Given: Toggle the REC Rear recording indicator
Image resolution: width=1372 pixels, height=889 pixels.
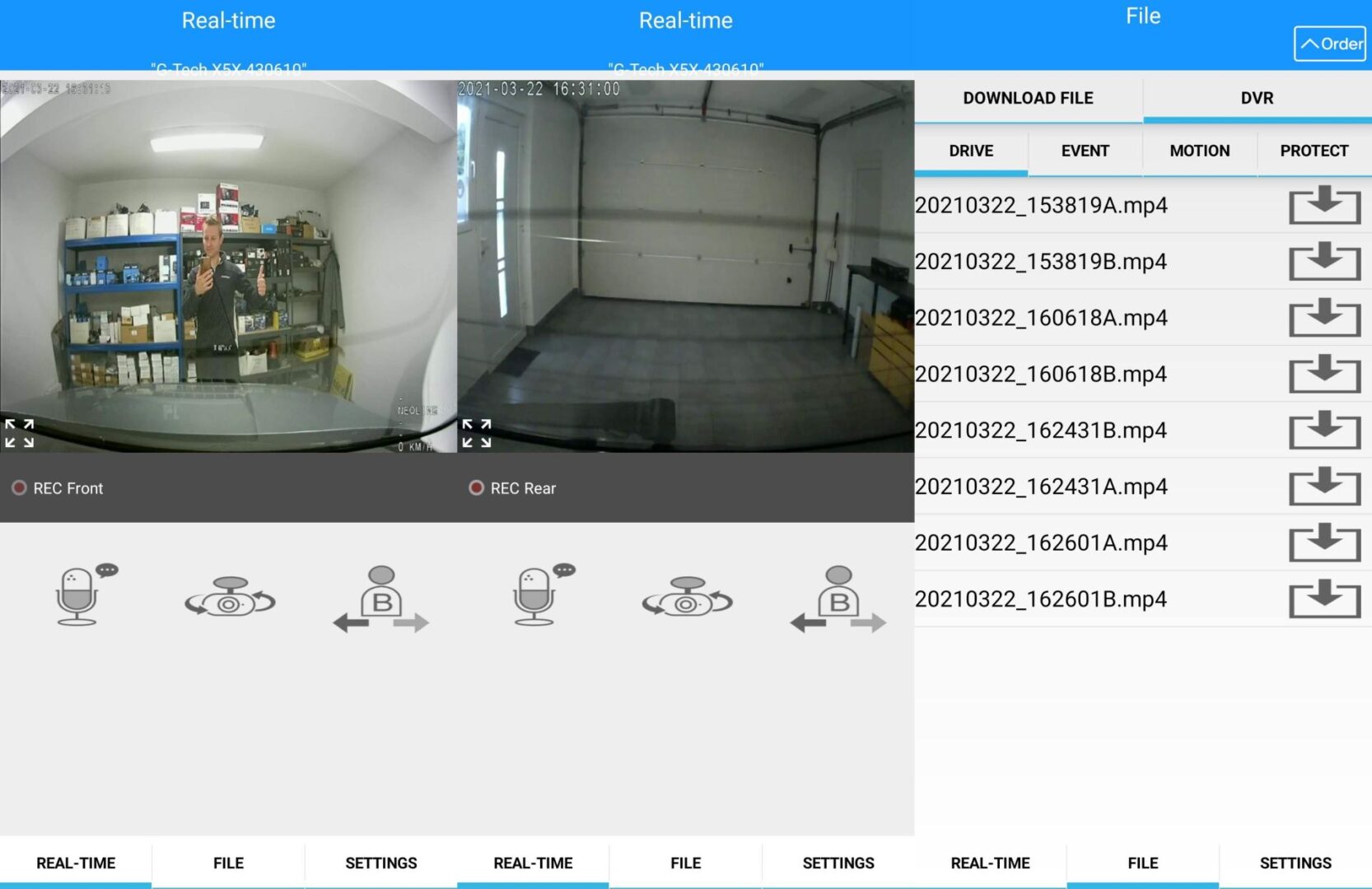Looking at the screenshot, I should pyautogui.click(x=476, y=488).
